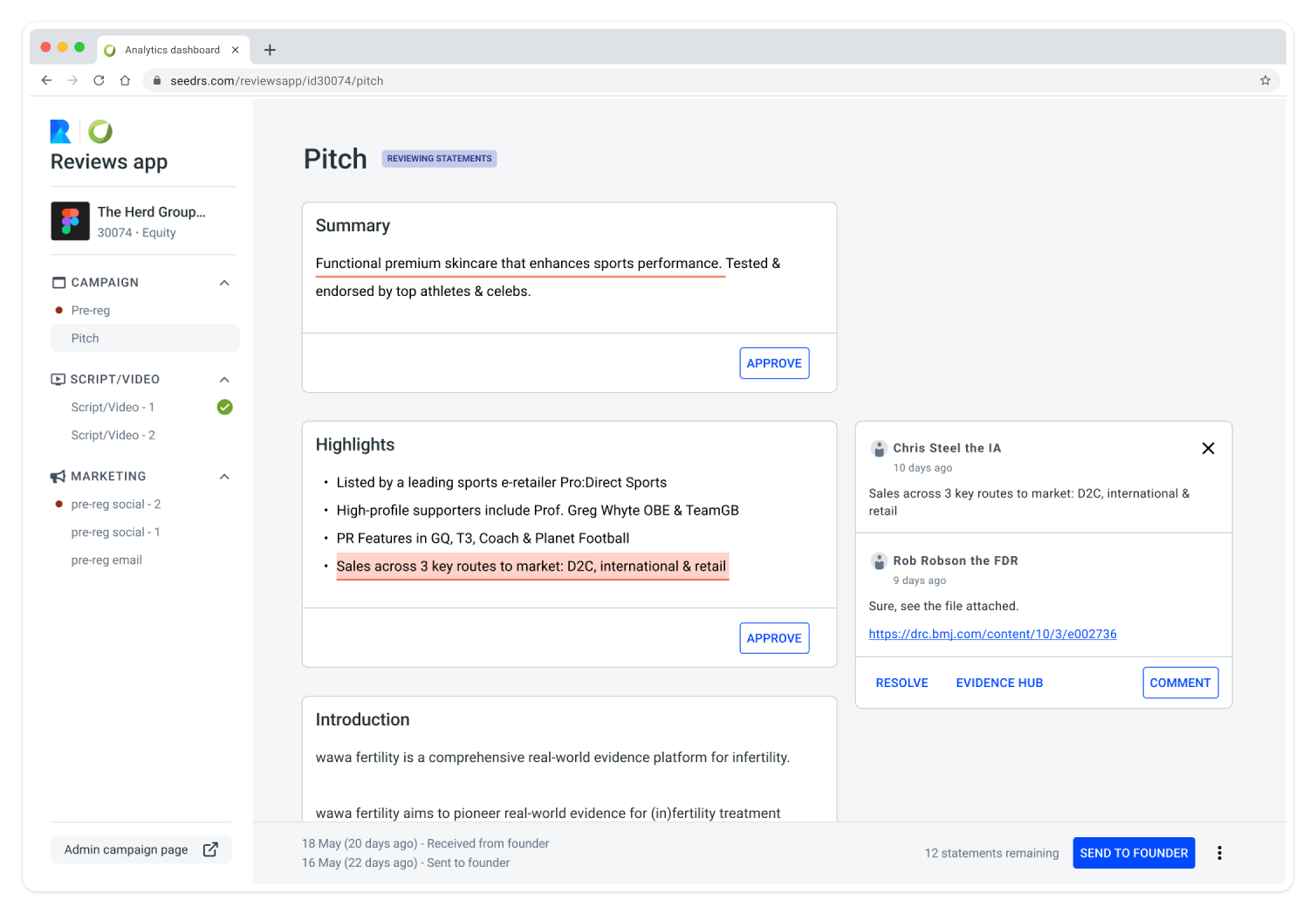Click the green checkmark beside Script/Video - 1
This screenshot has width=1316, height=914.
(224, 407)
